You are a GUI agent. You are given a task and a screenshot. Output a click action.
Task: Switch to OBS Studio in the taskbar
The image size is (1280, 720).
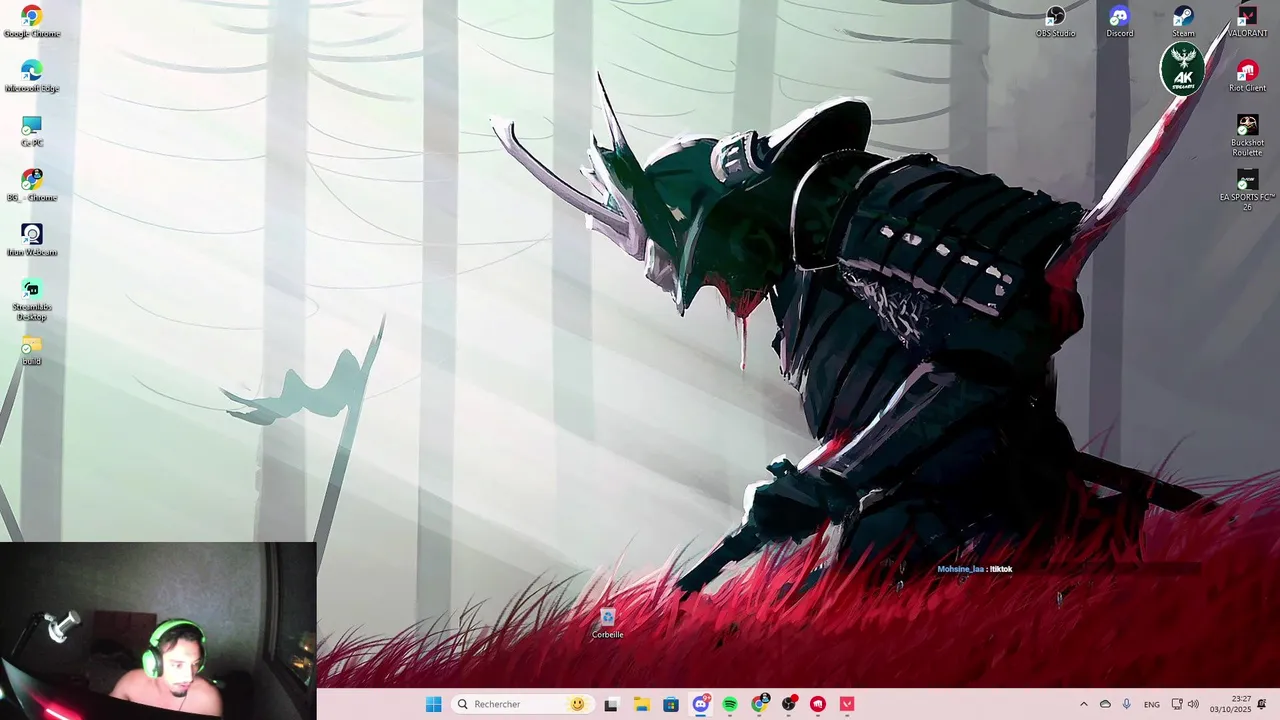(x=789, y=704)
